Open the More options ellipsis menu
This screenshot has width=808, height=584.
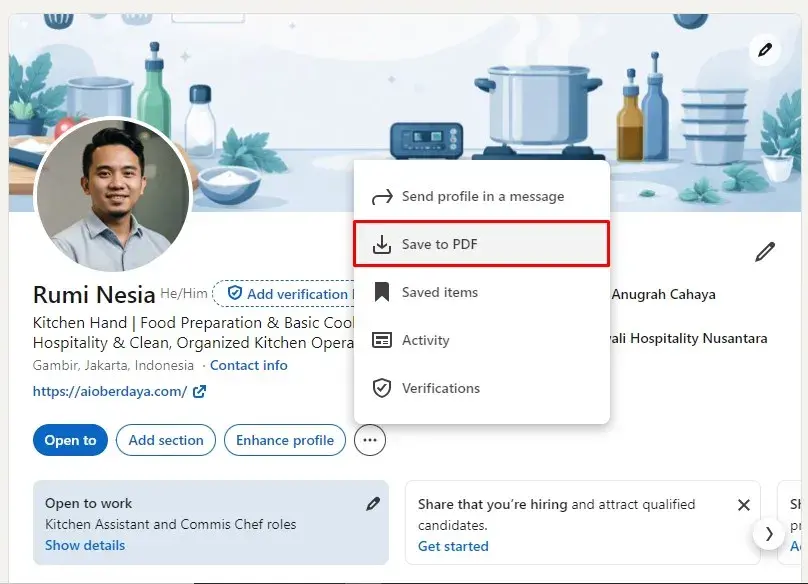coord(369,440)
